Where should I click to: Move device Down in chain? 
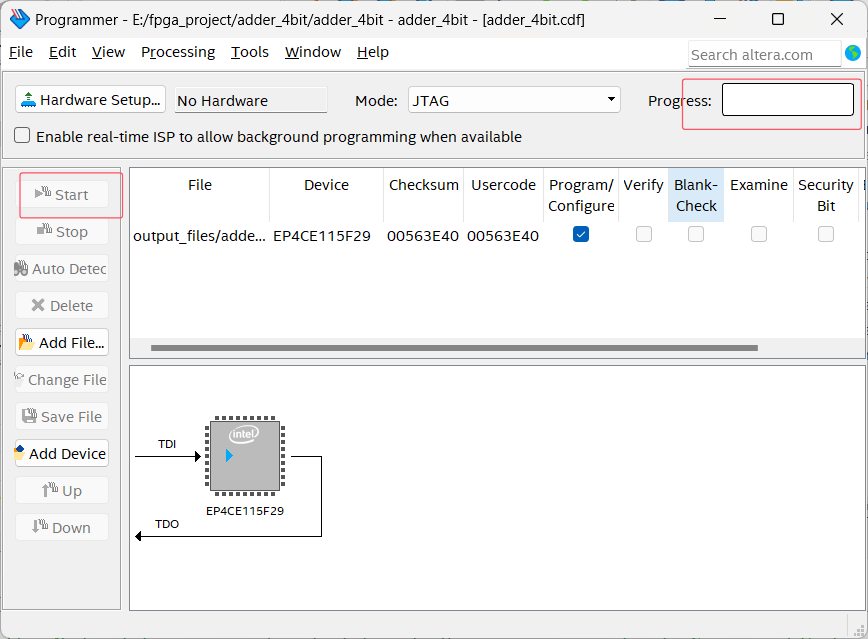click(62, 528)
